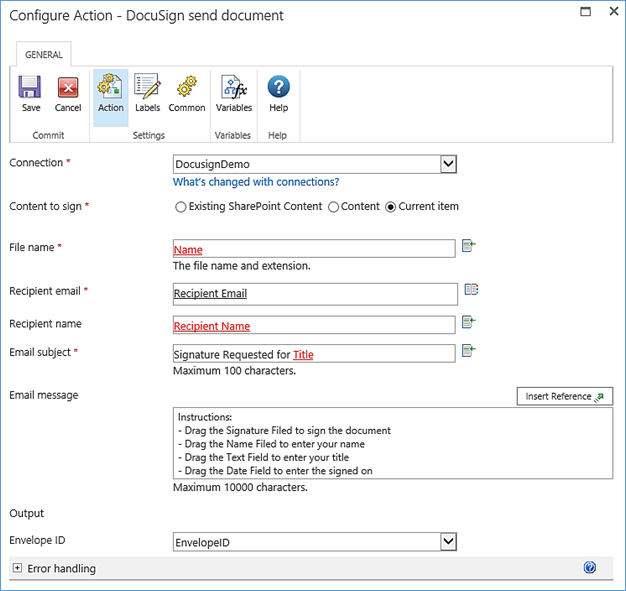Click 'The file name and extension.' hint
The height and width of the screenshot is (591, 626).
[242, 266]
